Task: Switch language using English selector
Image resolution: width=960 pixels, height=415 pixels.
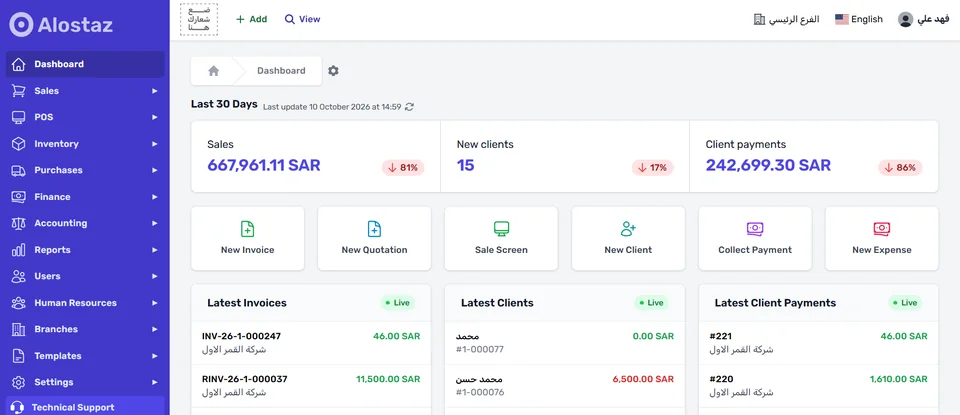Action: click(859, 20)
